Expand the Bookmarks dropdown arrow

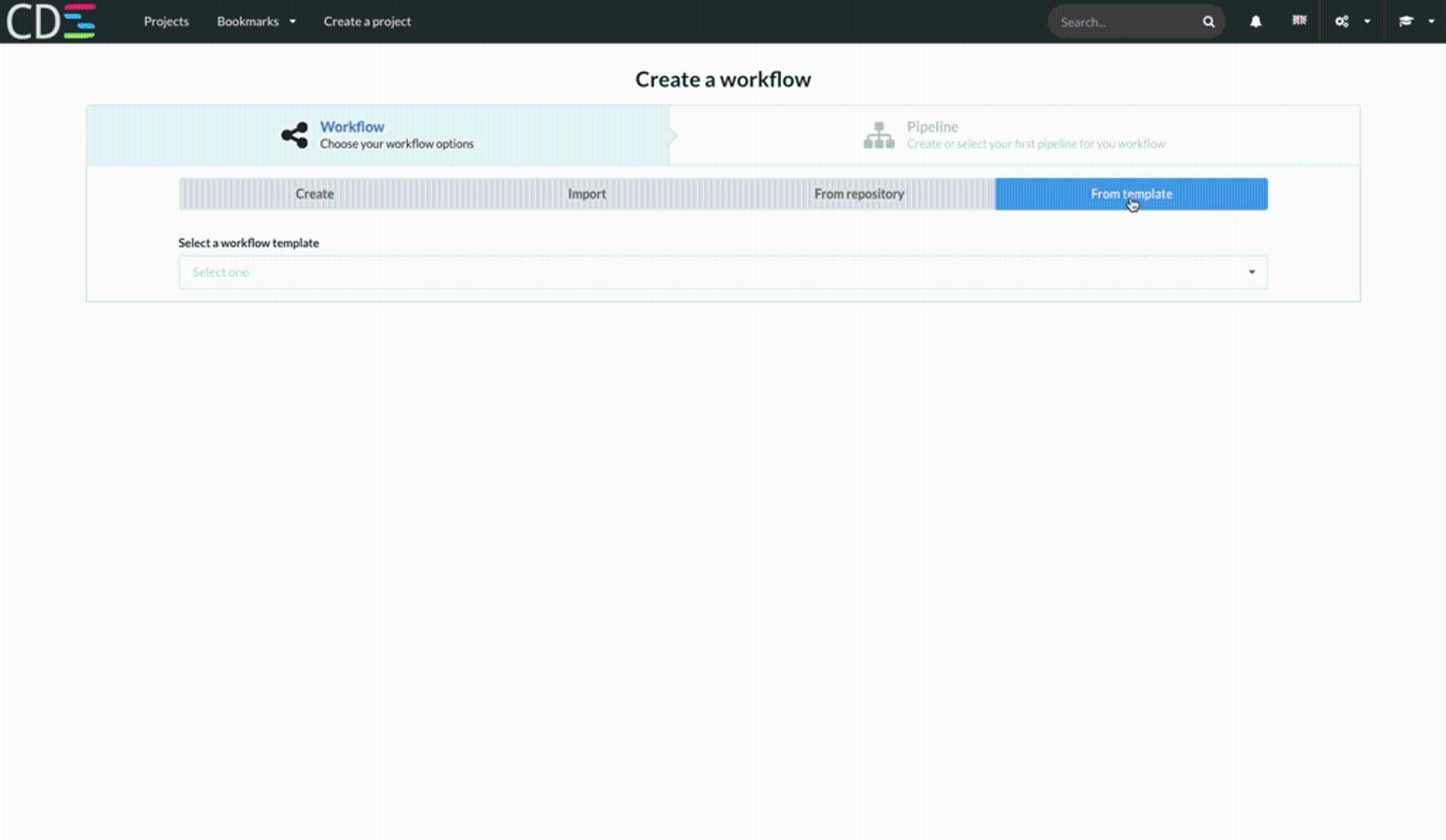pos(293,22)
